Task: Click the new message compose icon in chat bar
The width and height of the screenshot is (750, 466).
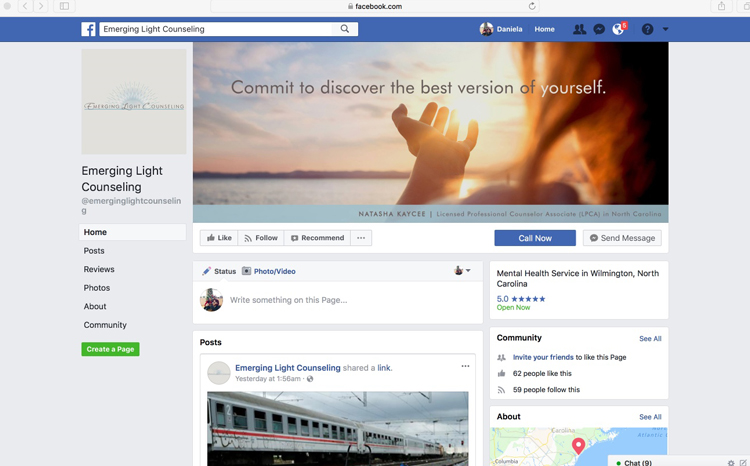Action: (743, 463)
